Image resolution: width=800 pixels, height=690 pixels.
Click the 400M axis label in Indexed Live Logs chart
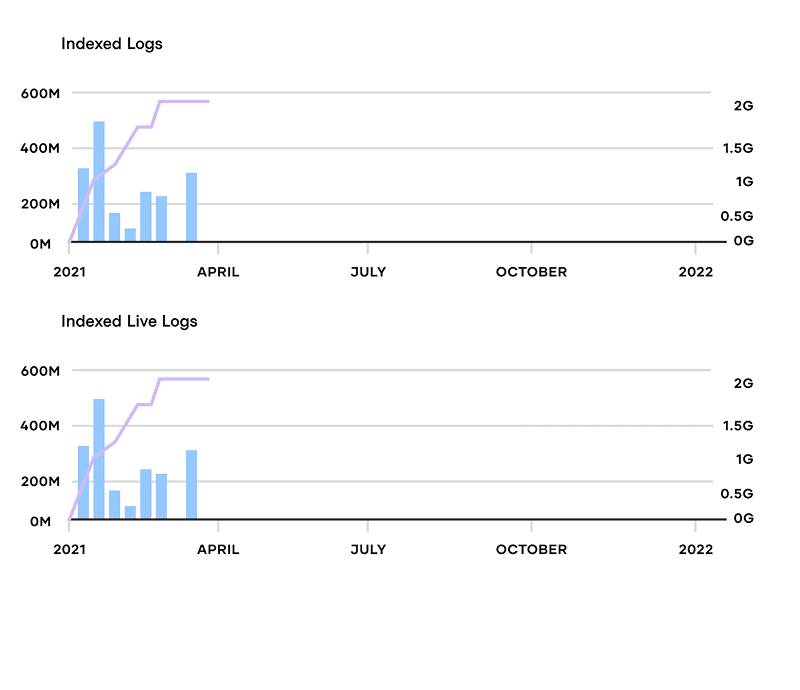tap(41, 425)
